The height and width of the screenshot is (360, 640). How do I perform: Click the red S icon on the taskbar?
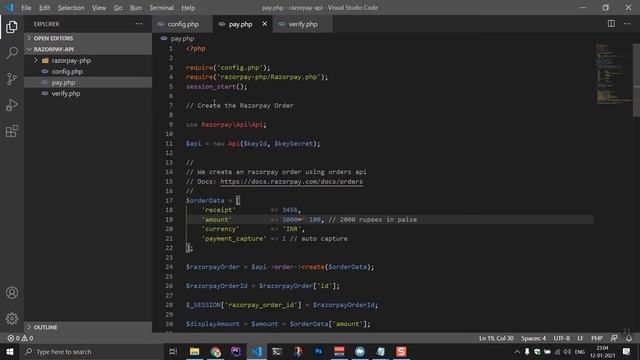(x=401, y=351)
